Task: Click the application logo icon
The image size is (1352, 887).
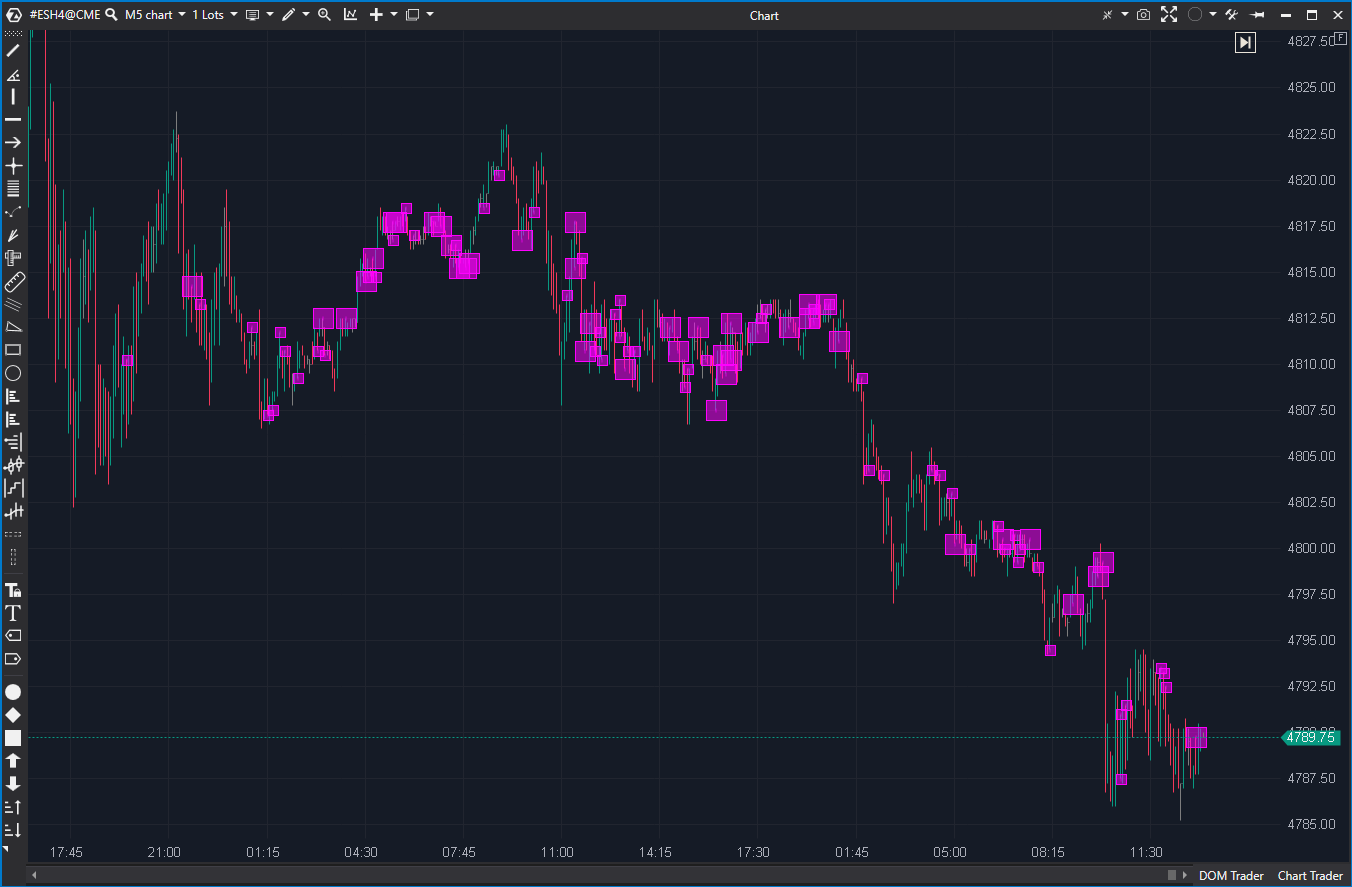Action: click(x=14, y=15)
